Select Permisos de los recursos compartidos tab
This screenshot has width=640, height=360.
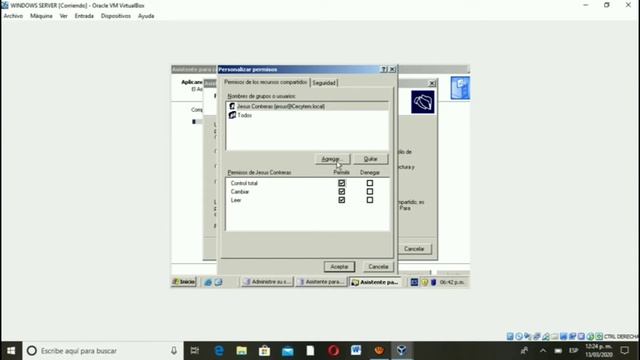point(265,82)
